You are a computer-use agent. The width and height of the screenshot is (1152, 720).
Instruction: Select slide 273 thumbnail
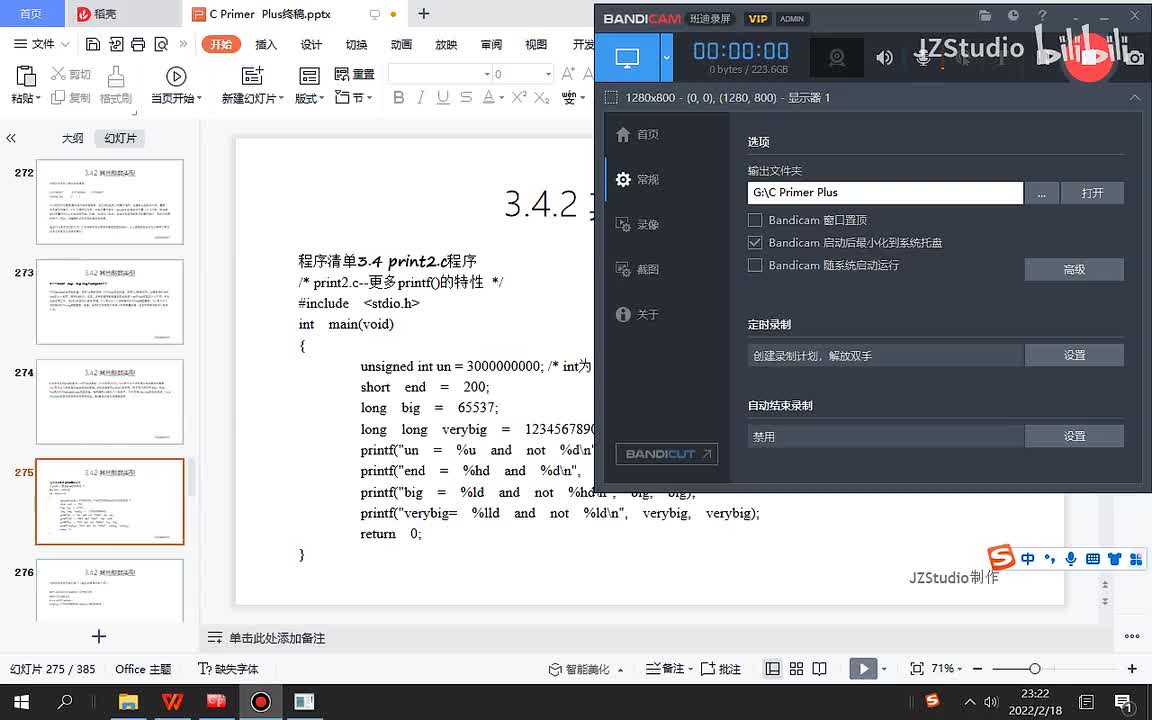(109, 301)
